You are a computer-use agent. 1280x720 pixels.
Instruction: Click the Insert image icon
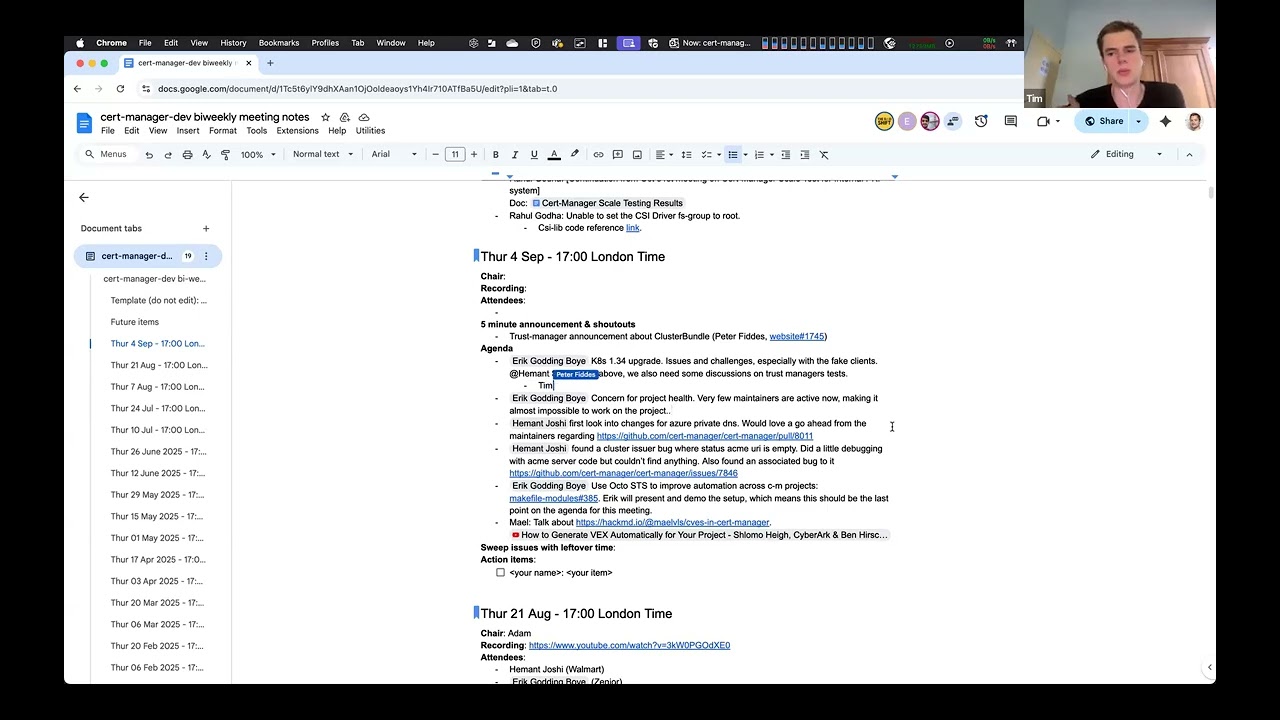click(x=637, y=154)
